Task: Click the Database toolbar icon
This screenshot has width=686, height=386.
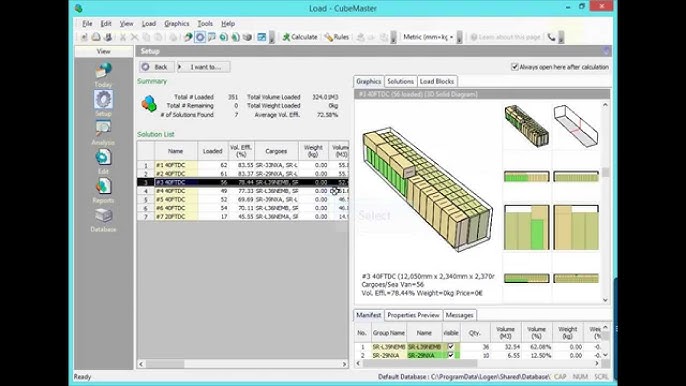Action: (x=247, y=37)
